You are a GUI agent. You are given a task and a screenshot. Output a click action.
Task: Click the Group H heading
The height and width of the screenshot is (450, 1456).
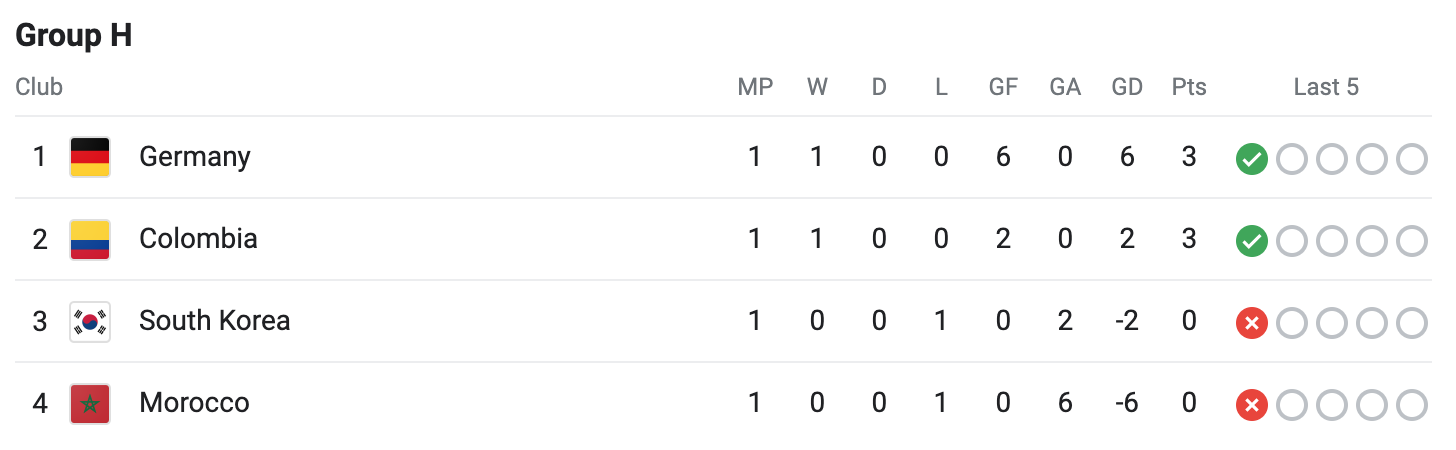click(74, 36)
